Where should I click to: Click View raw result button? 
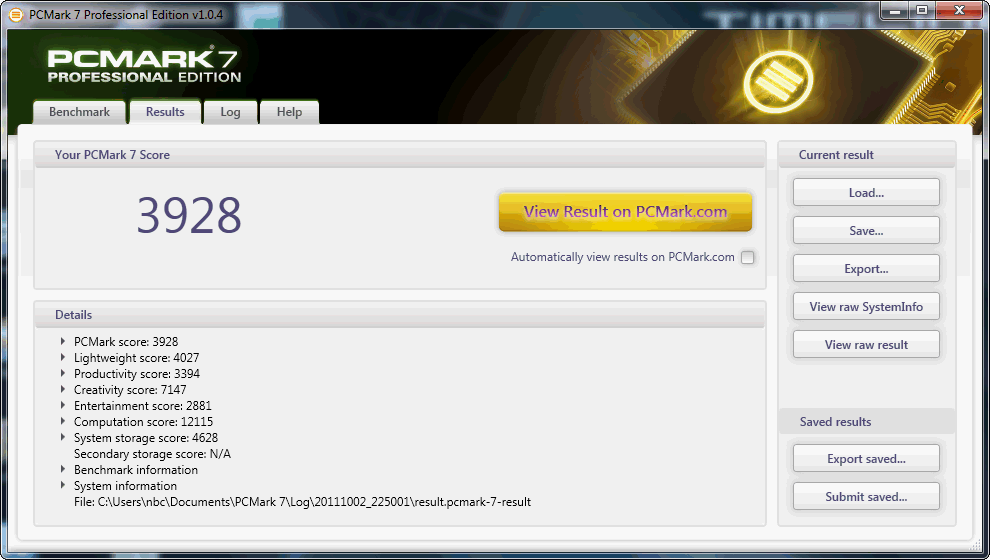pyautogui.click(x=866, y=344)
